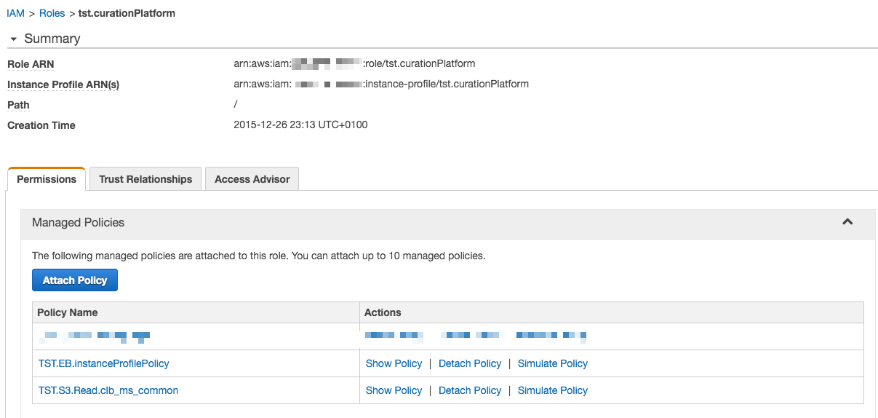Viewport: 878px width, 418px height.
Task: Collapse the Summary section triangle
Action: [13, 39]
